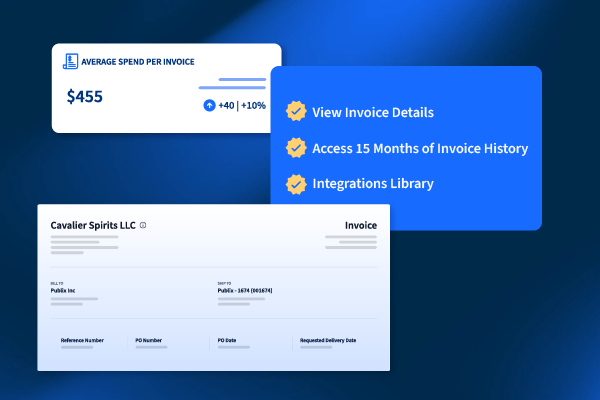Image resolution: width=600 pixels, height=400 pixels.
Task: Click the checkmark badge beside Access 15 Months
Action: point(296,148)
